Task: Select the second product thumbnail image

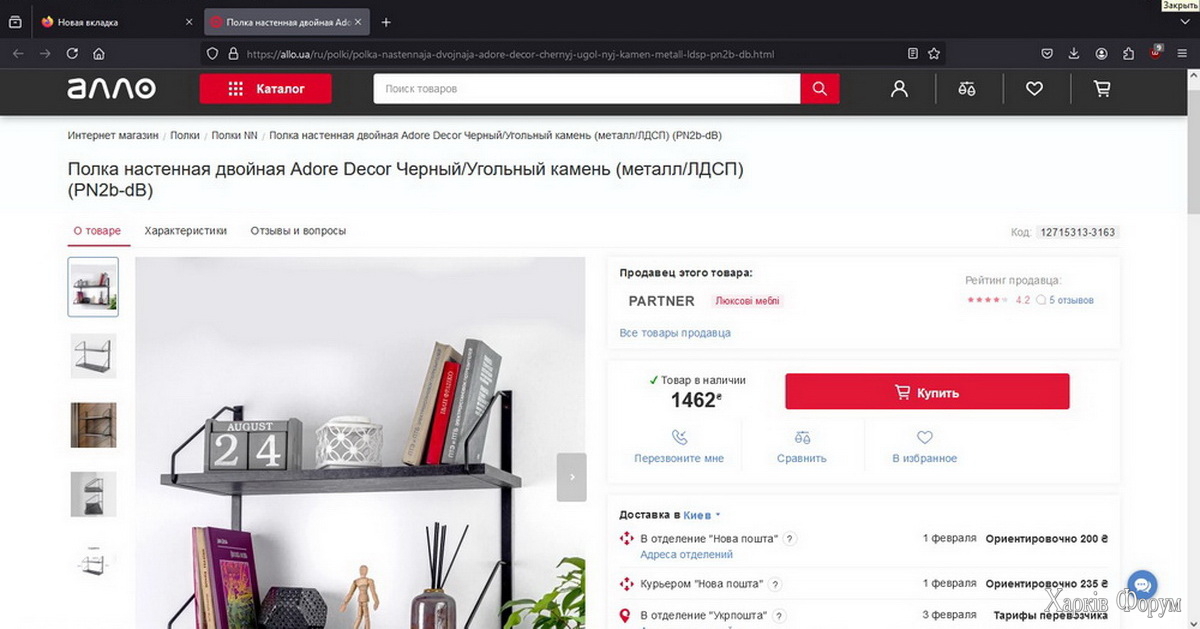Action: [93, 356]
